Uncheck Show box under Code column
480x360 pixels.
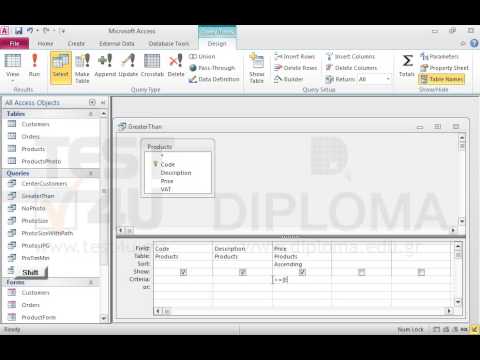click(x=183, y=272)
